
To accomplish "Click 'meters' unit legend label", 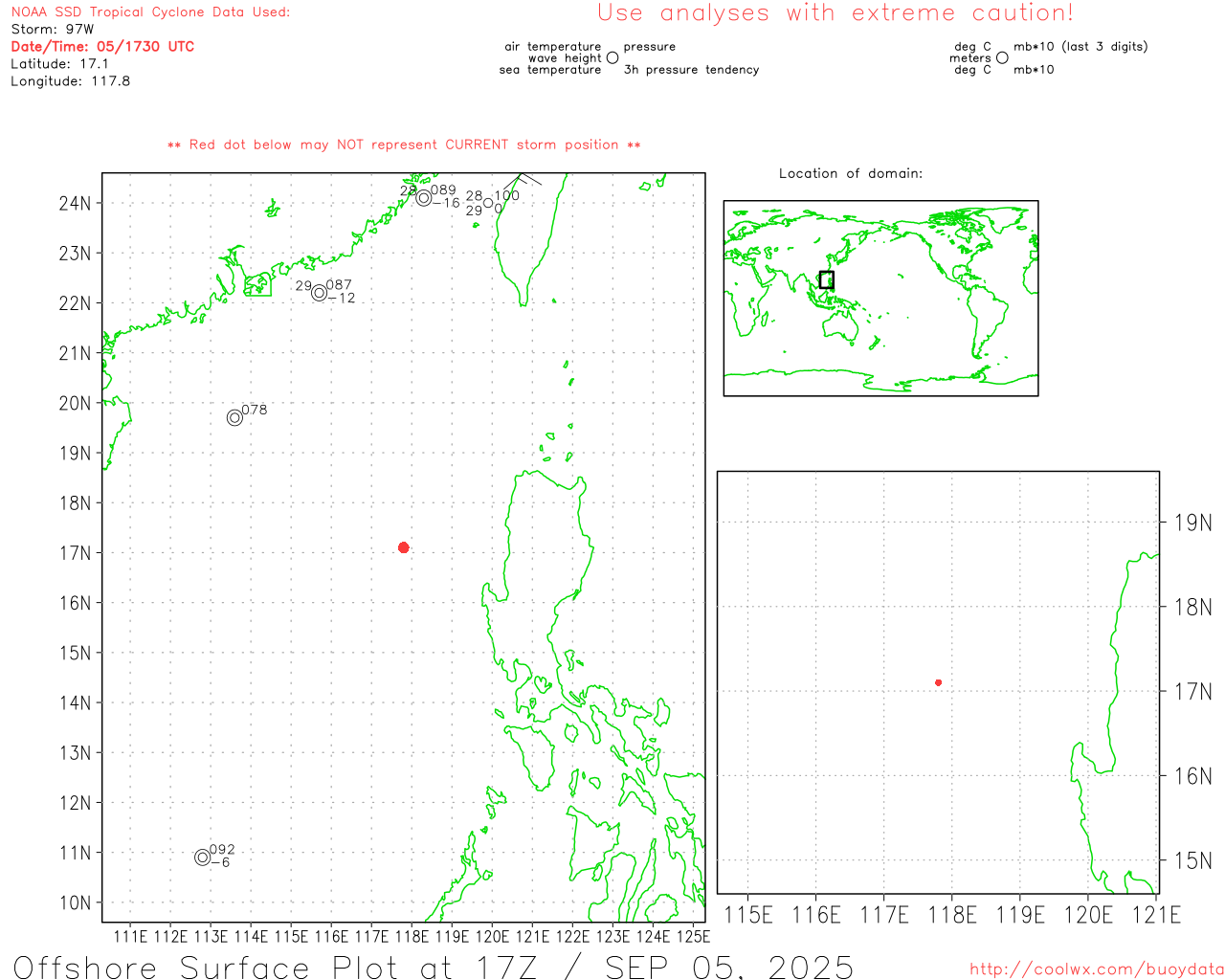I will (x=970, y=58).
